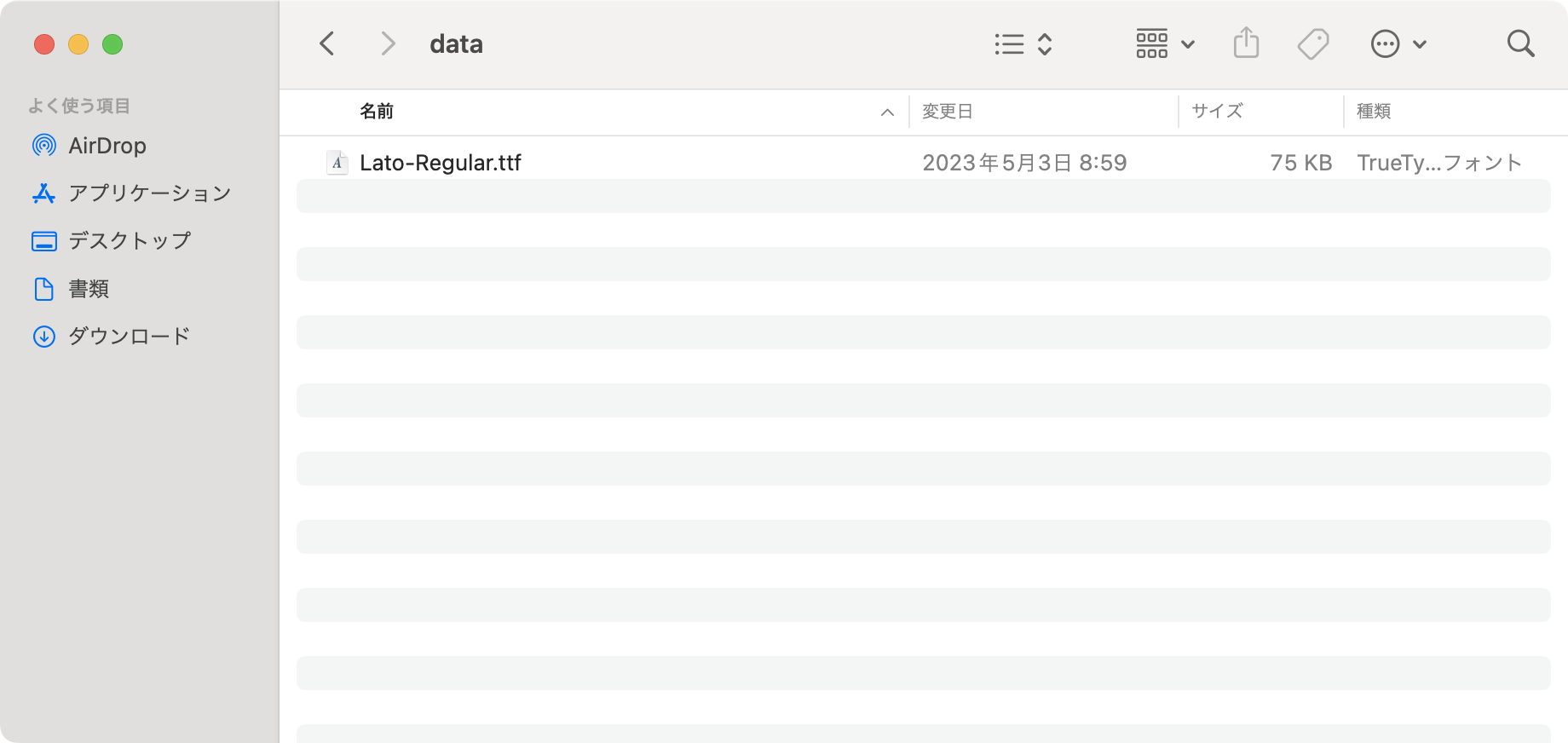Click the AirDrop radar icon
The image size is (1568, 743).
[x=44, y=146]
